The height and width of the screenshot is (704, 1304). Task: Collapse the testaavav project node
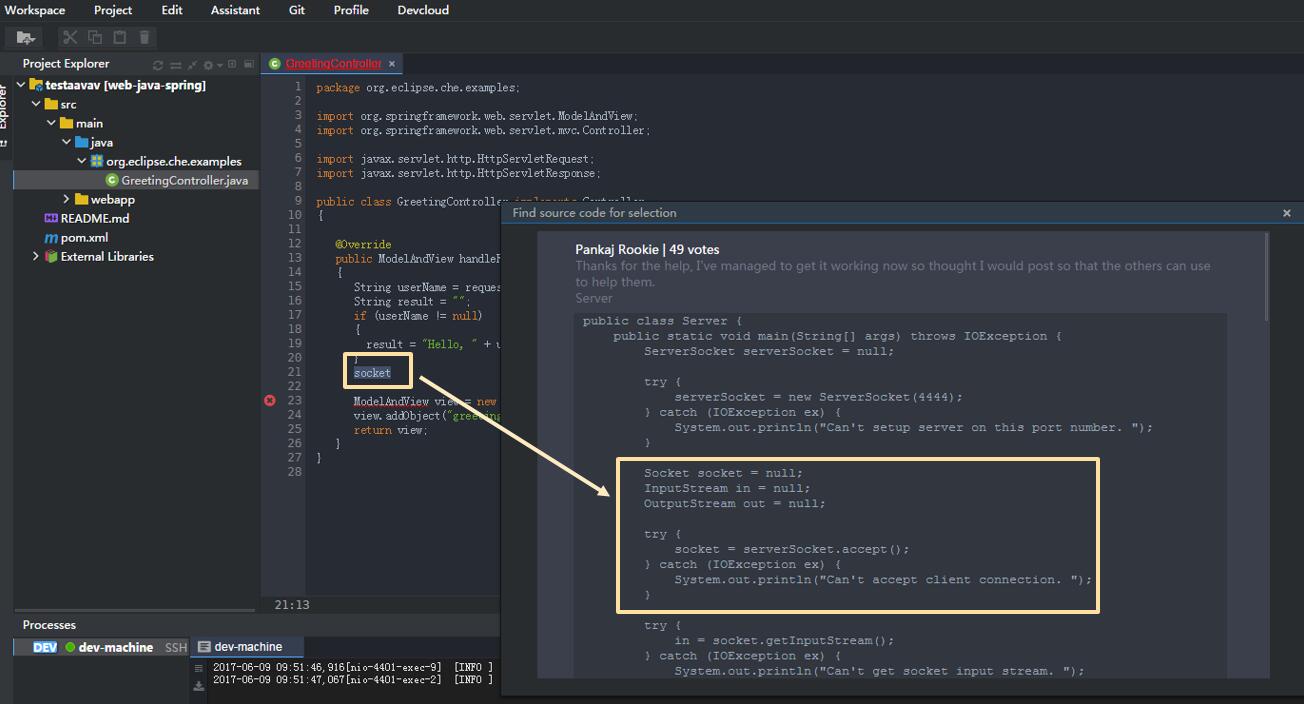(21, 85)
